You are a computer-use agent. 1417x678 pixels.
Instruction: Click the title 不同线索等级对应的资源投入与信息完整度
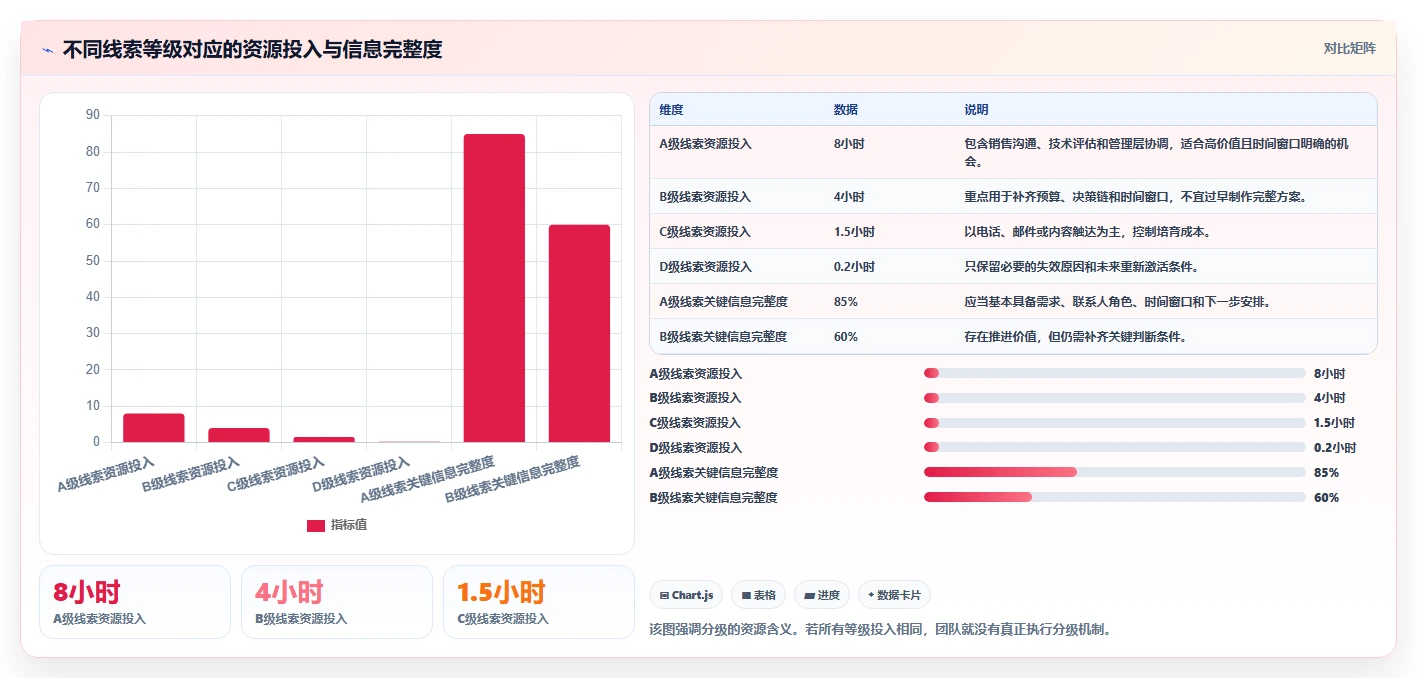[252, 49]
